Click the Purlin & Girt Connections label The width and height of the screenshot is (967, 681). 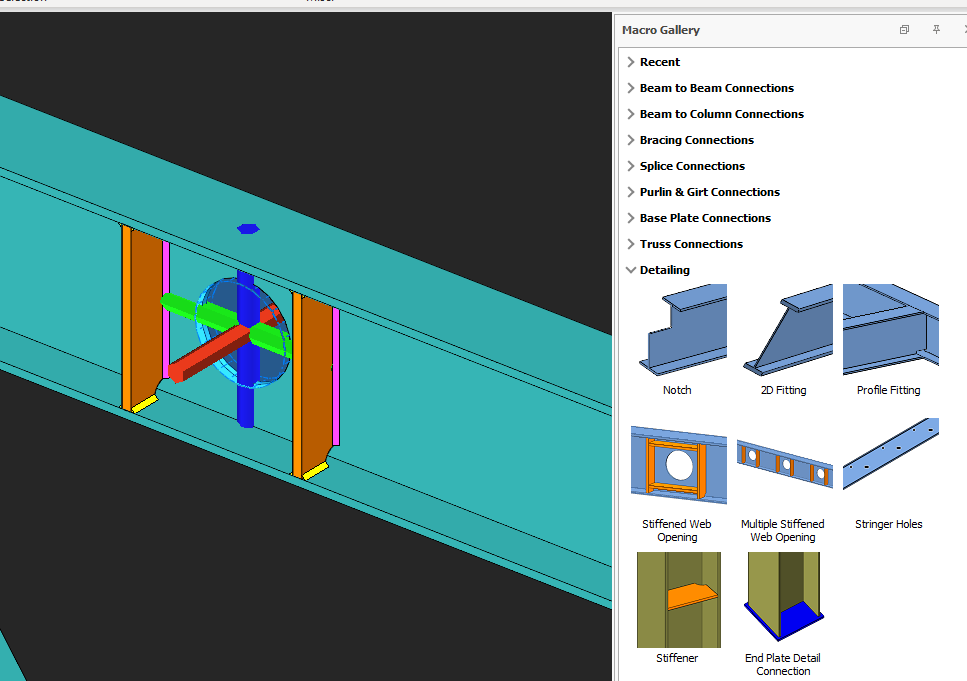[709, 192]
